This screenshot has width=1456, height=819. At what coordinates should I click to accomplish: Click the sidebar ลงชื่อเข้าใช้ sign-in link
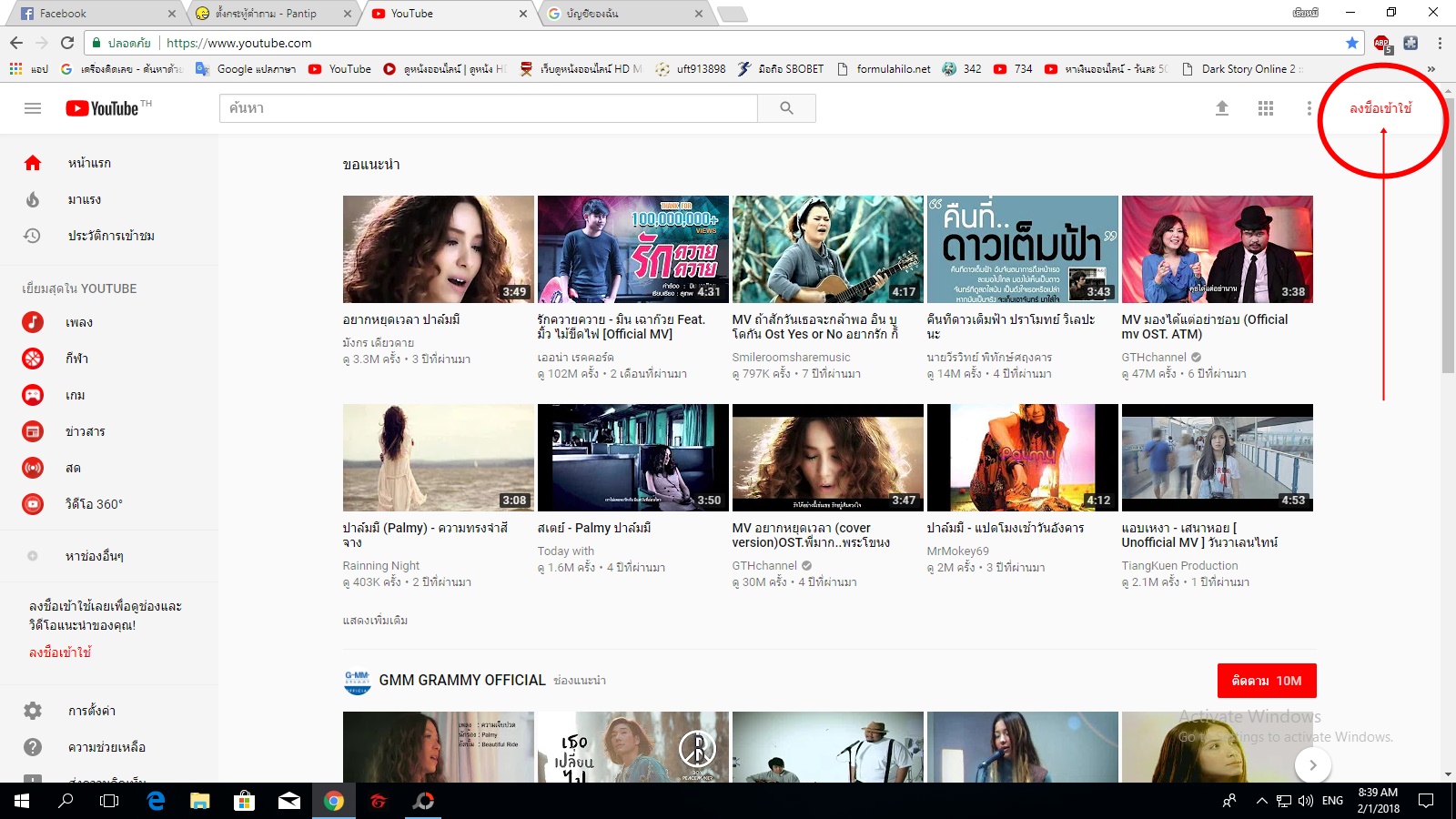(60, 652)
